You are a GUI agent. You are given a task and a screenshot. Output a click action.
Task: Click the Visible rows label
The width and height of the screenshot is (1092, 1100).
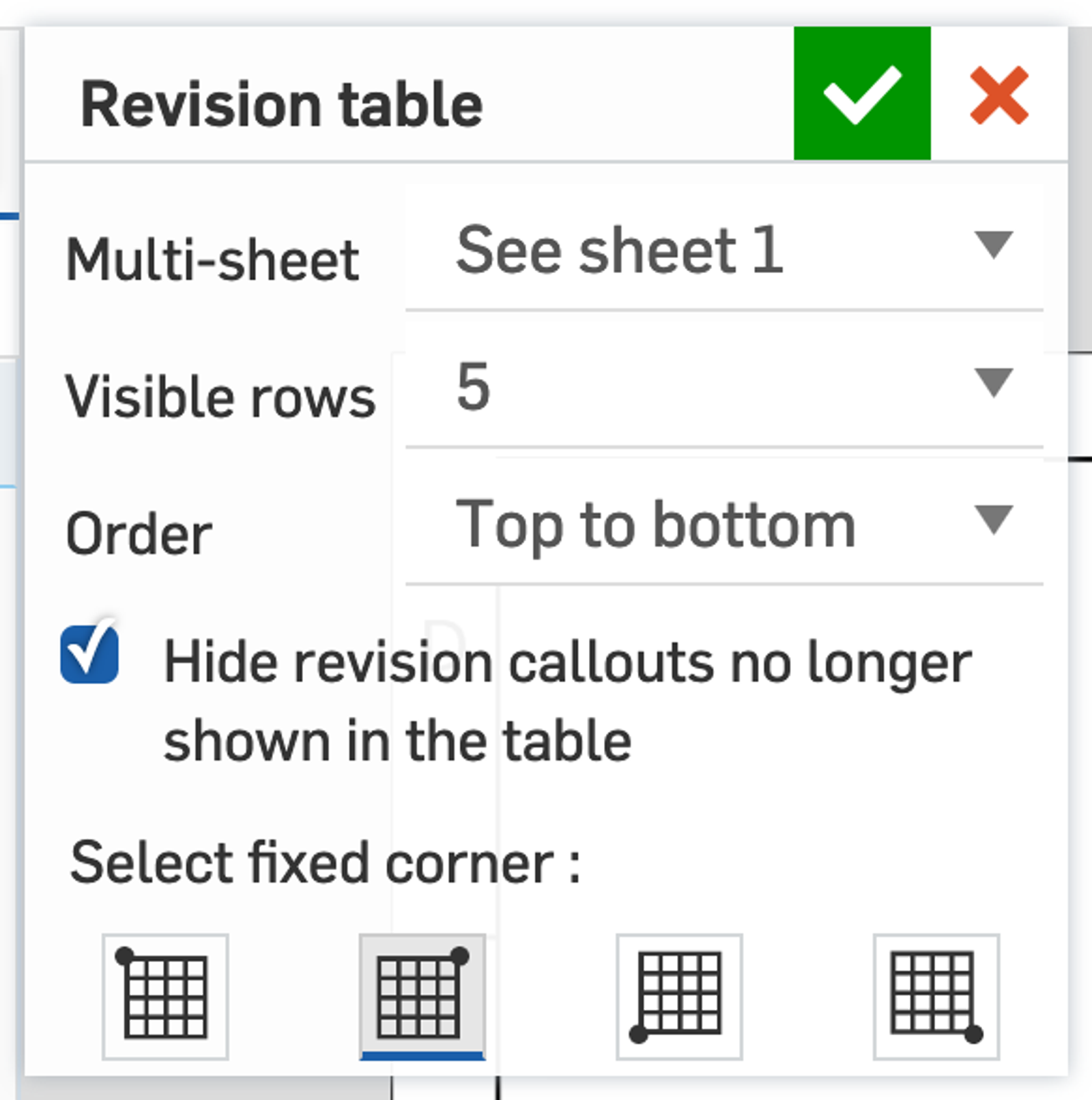[220, 397]
